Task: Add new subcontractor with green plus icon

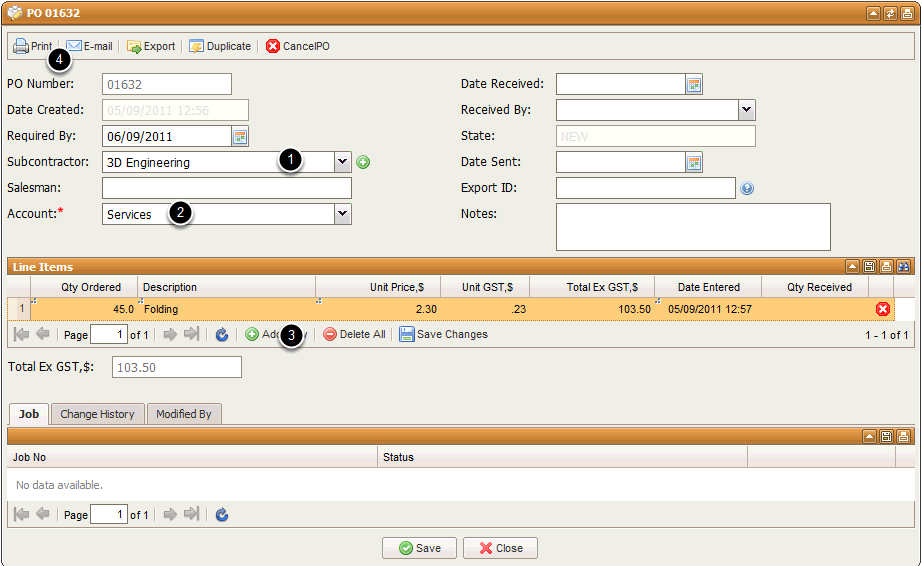Action: click(x=363, y=162)
